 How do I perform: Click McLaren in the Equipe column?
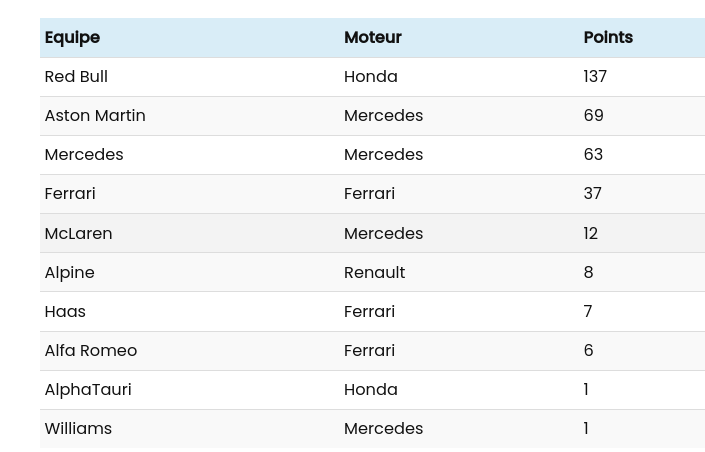78,233
